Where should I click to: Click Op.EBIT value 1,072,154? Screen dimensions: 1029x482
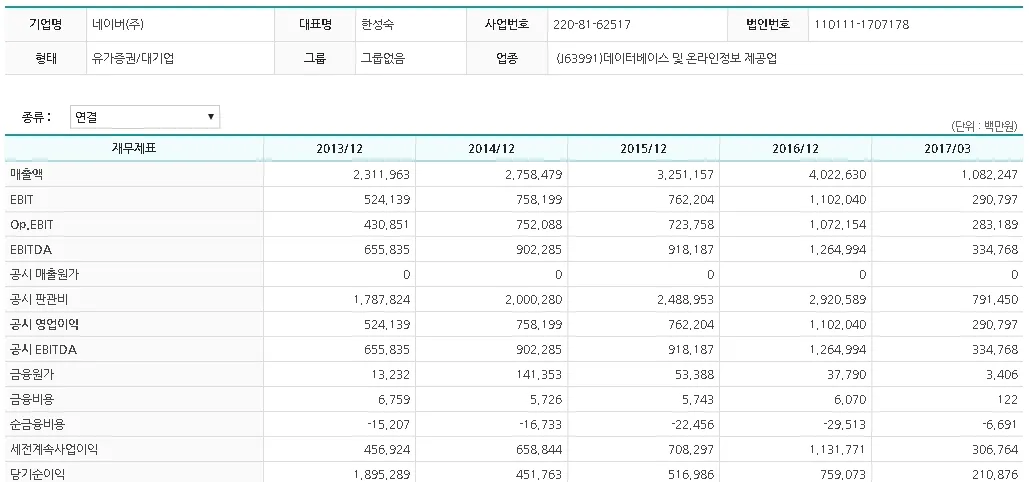(836, 225)
